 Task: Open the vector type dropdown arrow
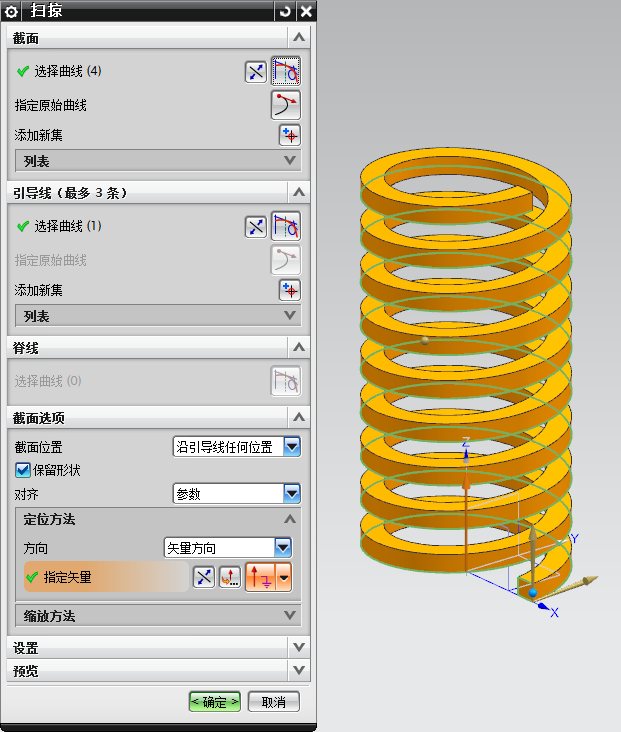284,577
